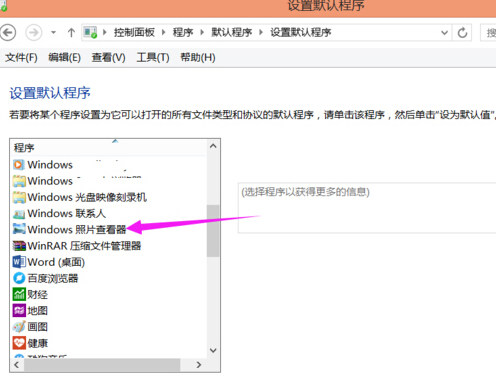Click the 默认程序 breadcrumb

click(x=232, y=32)
